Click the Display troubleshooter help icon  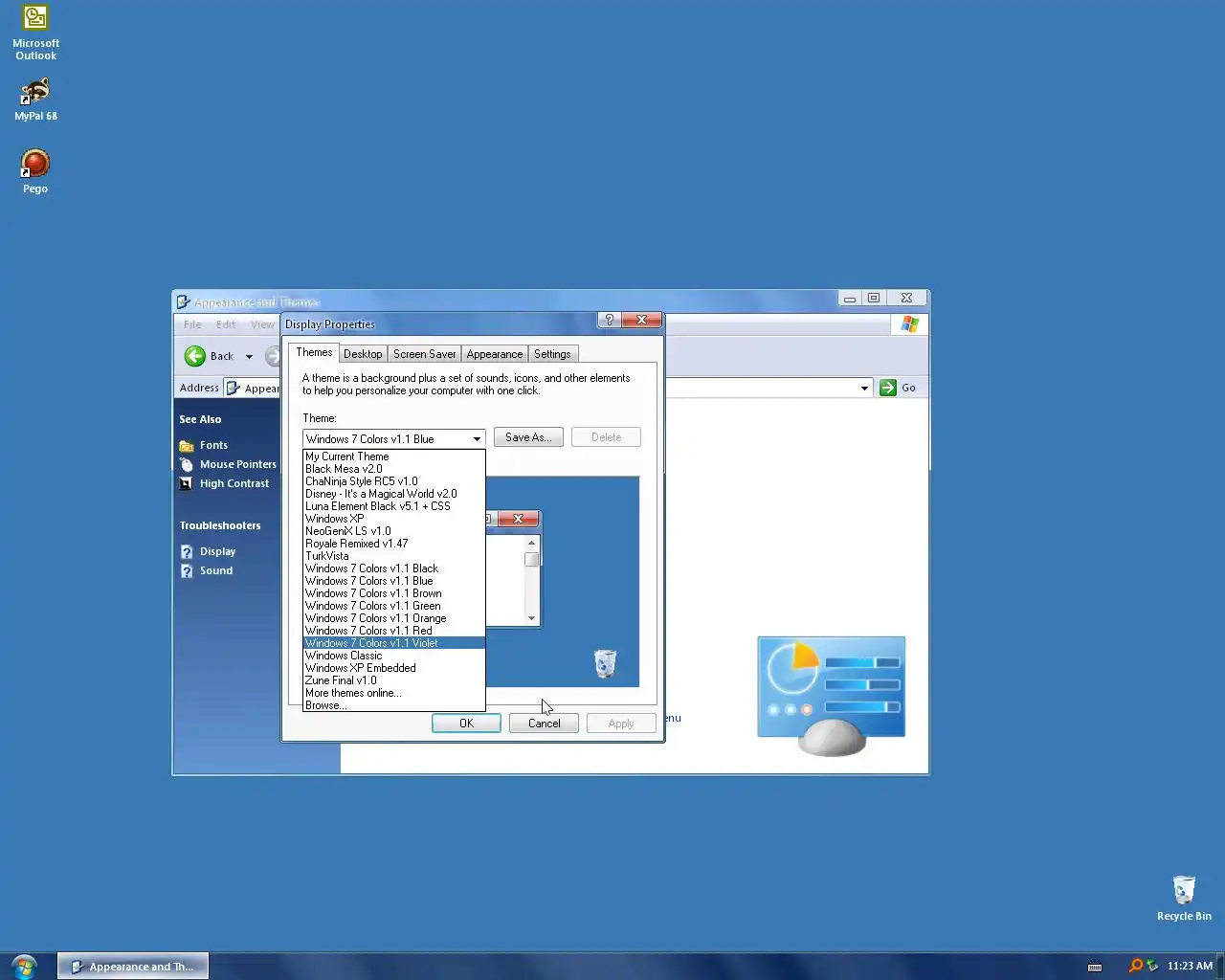click(x=187, y=552)
